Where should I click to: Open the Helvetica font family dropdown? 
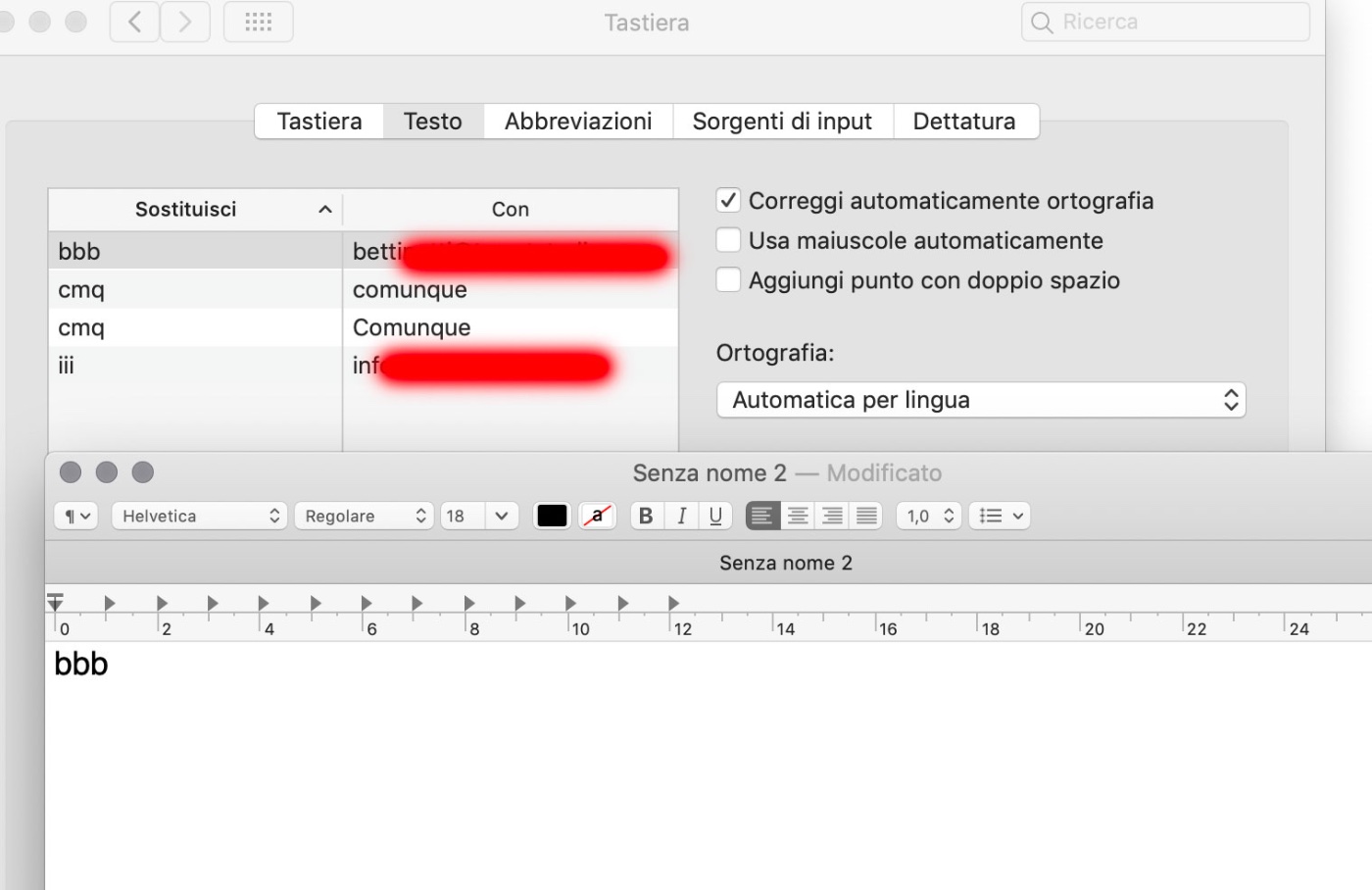click(200, 516)
